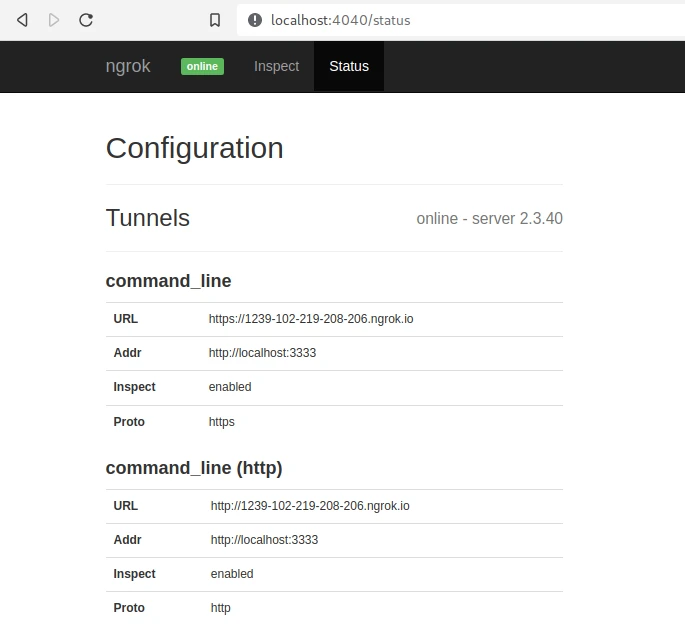Click the Configuration heading

tap(195, 148)
